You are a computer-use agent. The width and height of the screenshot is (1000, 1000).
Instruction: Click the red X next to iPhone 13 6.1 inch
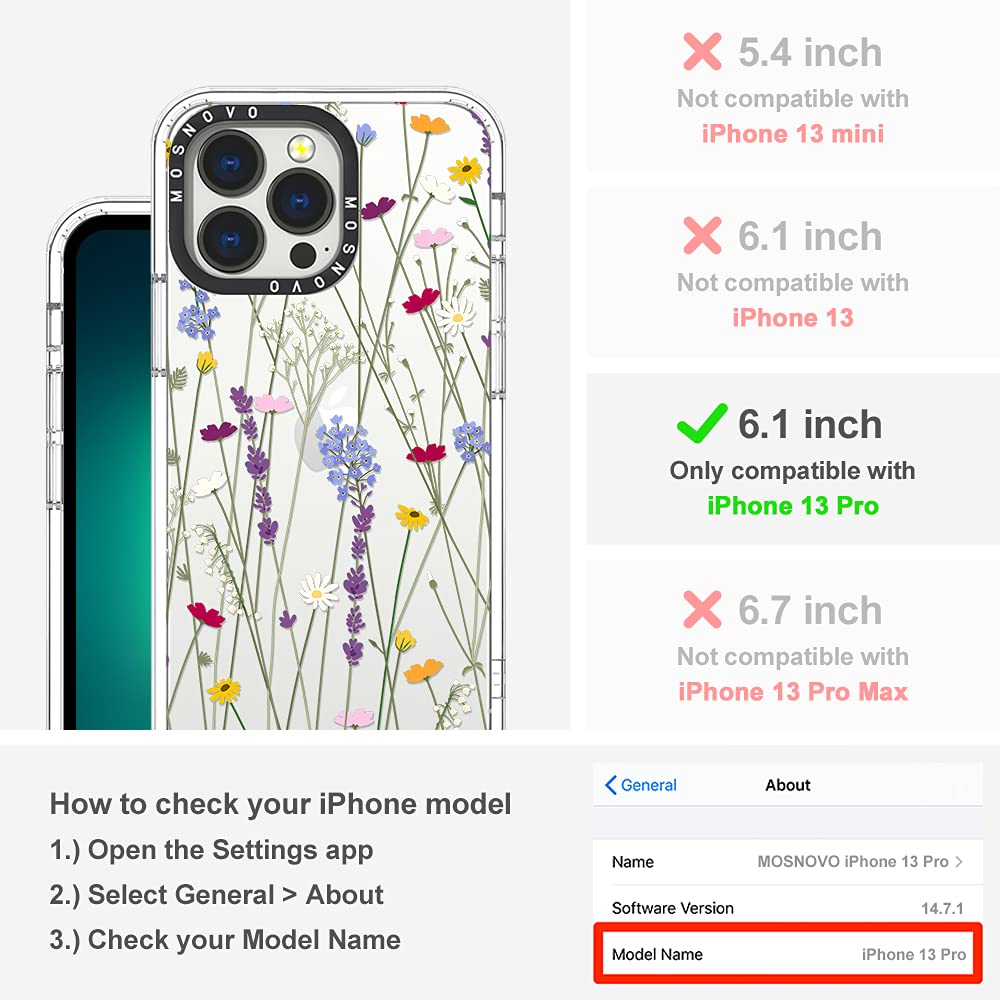coord(702,235)
